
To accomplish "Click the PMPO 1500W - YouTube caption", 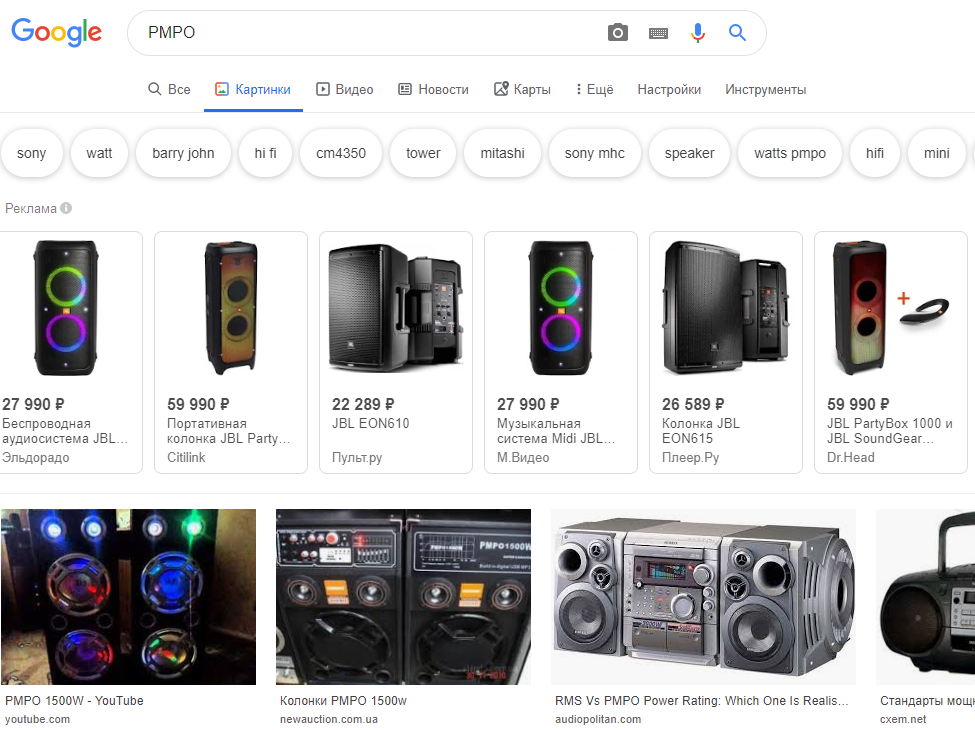I will [x=74, y=701].
